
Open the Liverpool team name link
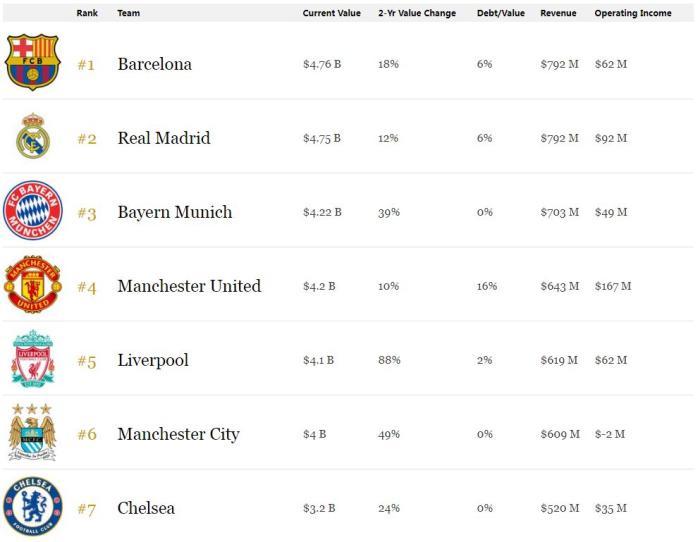coord(153,360)
